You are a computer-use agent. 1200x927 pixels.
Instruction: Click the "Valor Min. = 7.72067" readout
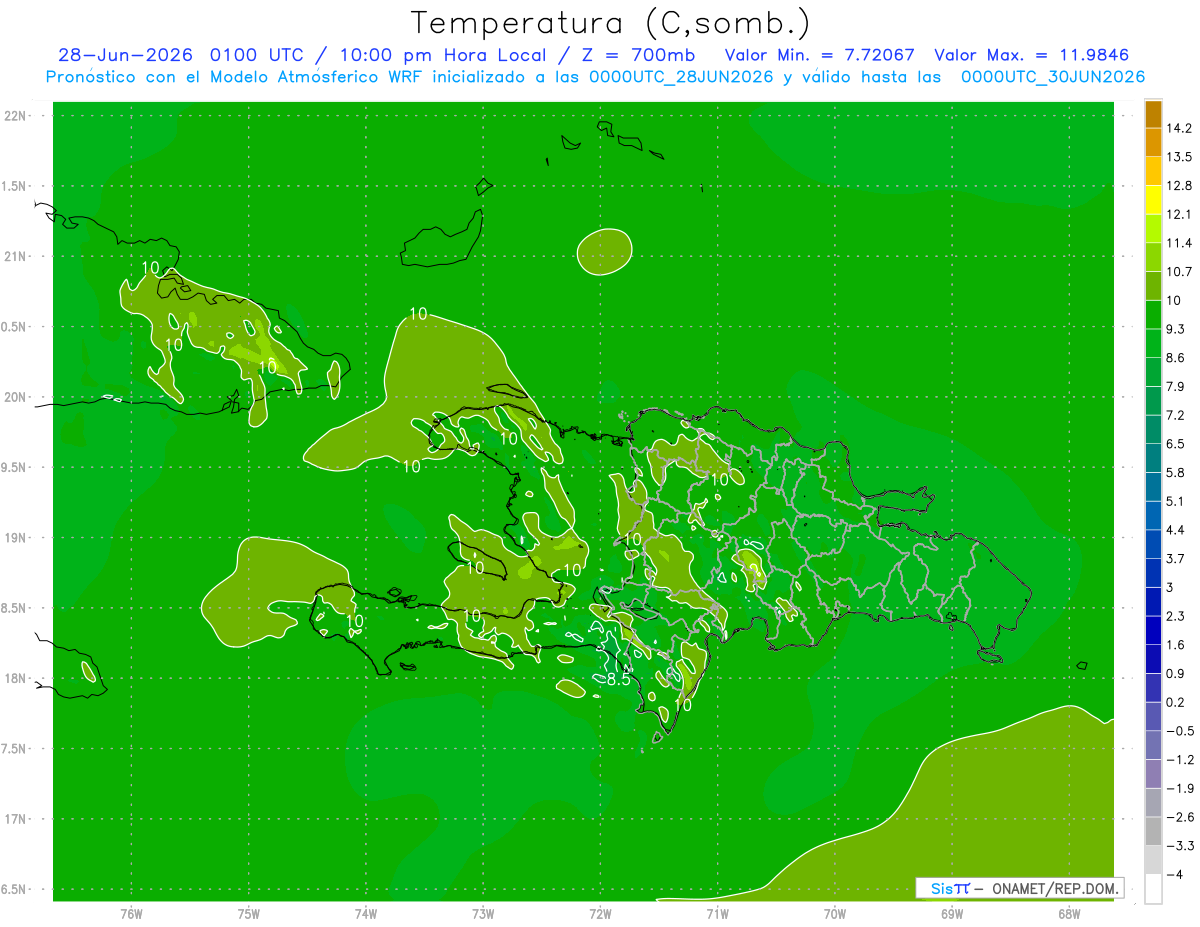point(819,55)
